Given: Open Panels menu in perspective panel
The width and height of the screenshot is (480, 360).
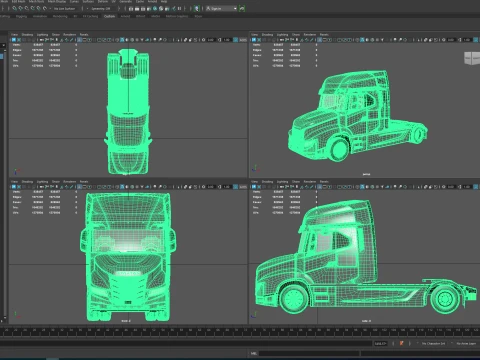Looking at the screenshot, I should pyautogui.click(x=324, y=34).
